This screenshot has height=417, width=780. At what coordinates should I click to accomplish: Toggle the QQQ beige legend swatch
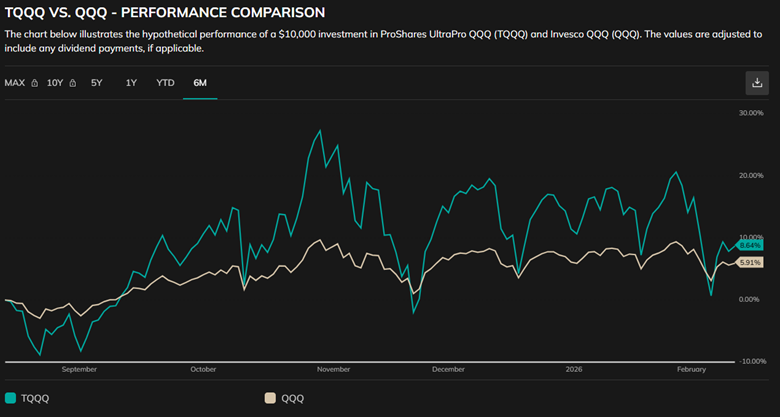(269, 397)
